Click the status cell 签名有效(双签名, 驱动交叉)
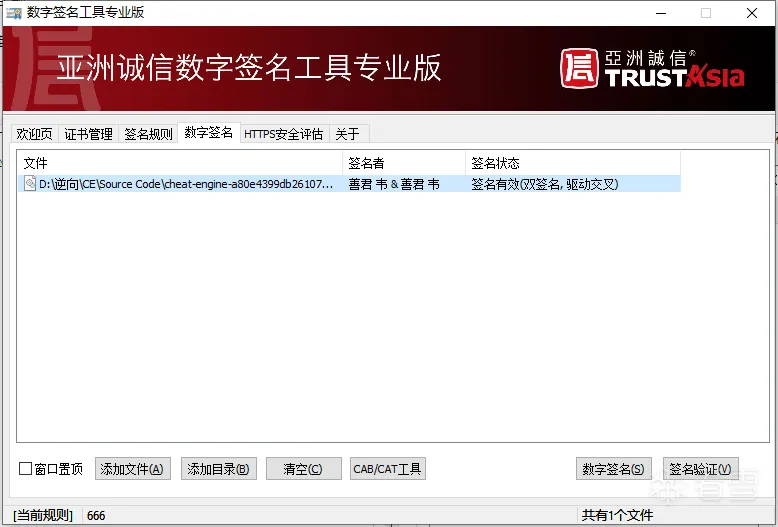Viewport: 778px width, 527px height. [x=545, y=184]
